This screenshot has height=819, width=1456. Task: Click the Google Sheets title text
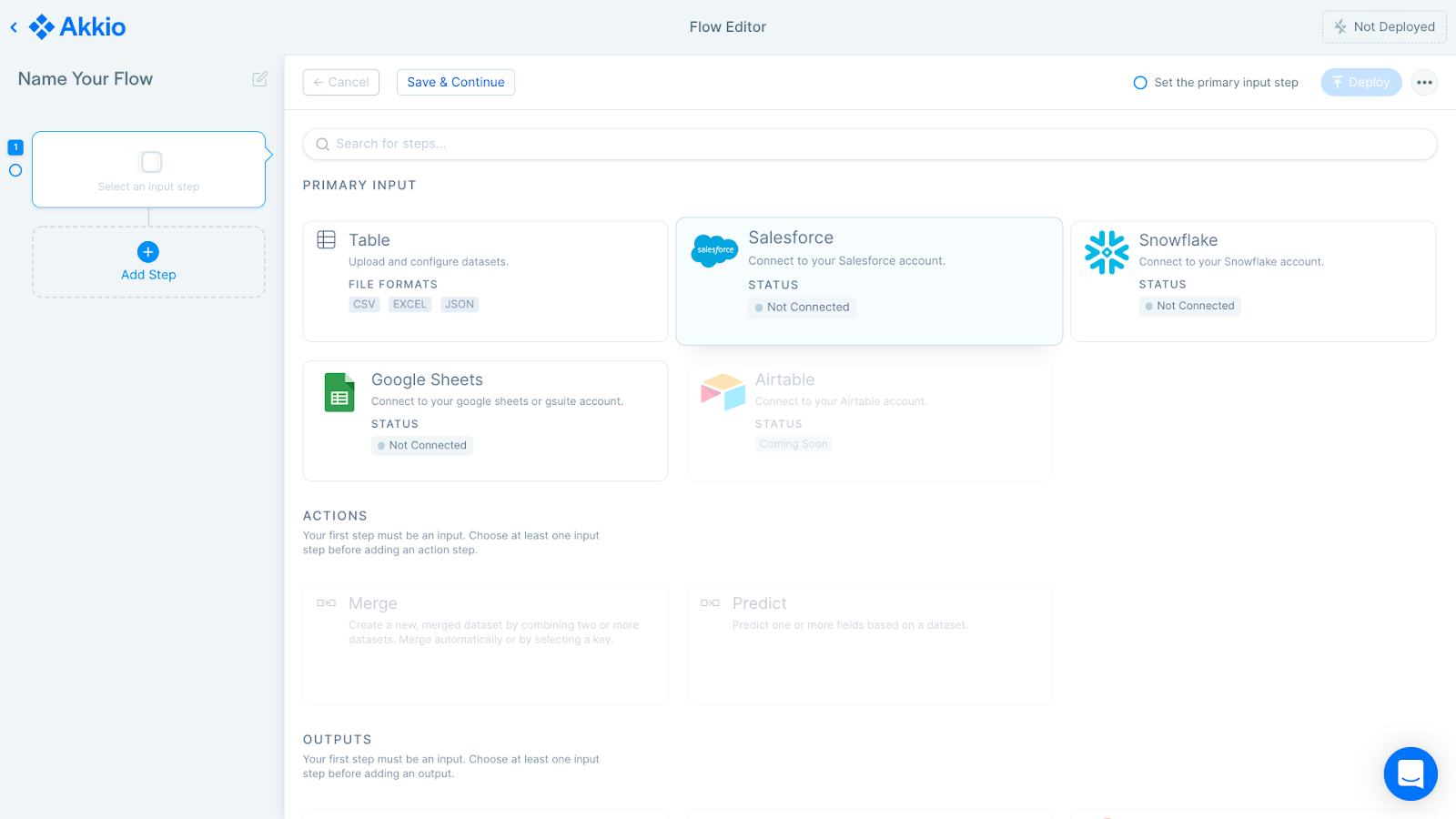click(x=427, y=379)
